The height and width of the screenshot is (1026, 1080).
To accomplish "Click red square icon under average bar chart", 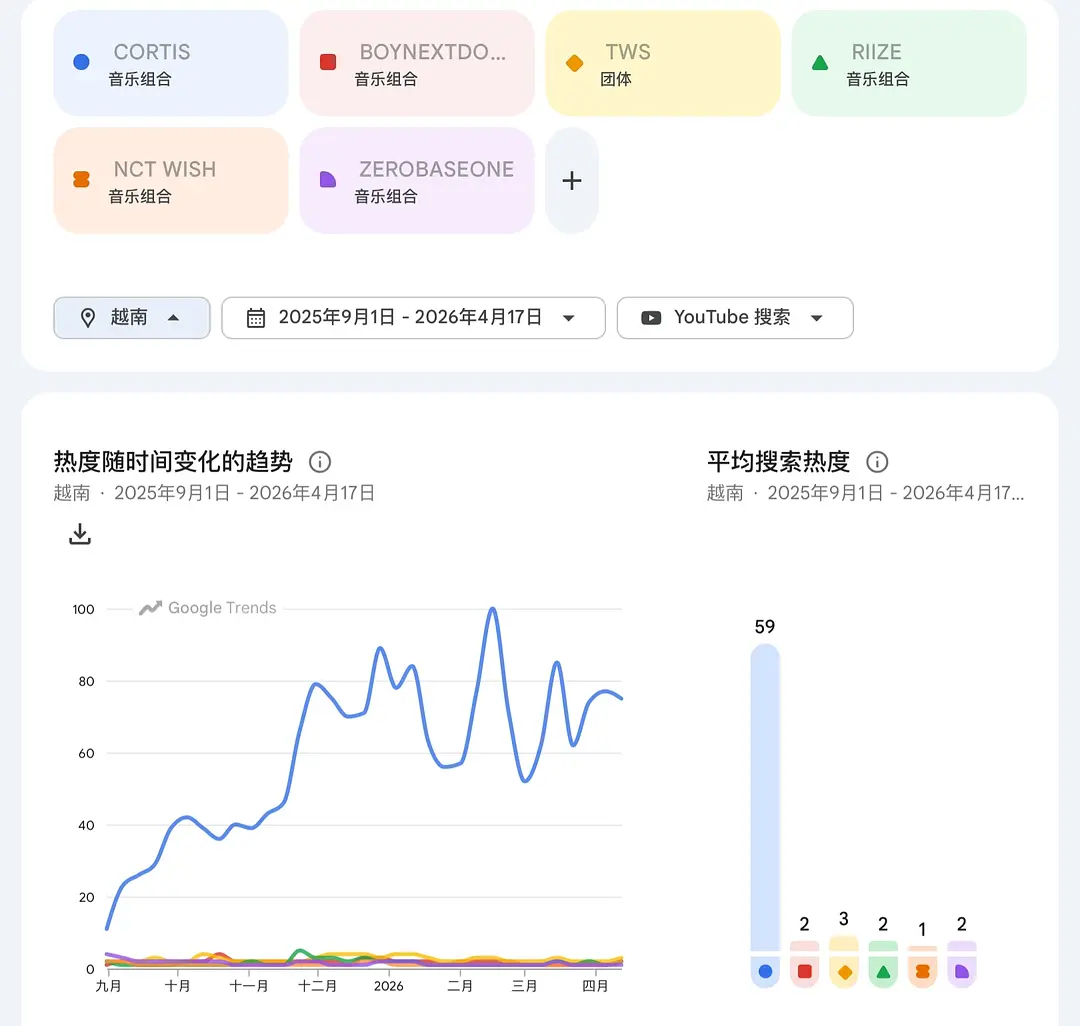I will [804, 972].
